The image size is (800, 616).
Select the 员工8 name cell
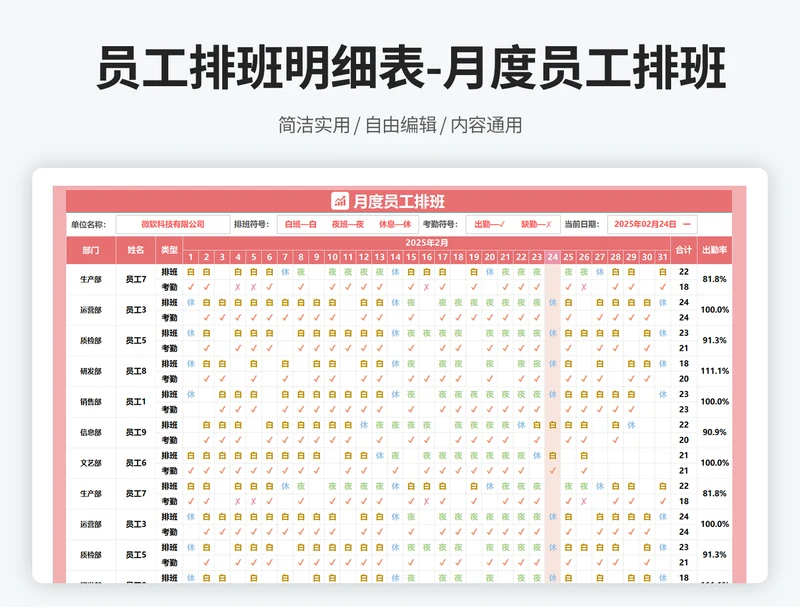(x=136, y=371)
